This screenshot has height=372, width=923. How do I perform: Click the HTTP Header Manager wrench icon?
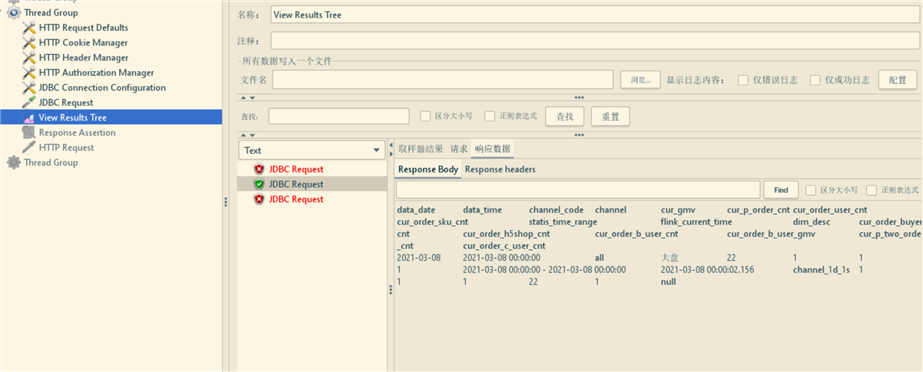click(29, 58)
